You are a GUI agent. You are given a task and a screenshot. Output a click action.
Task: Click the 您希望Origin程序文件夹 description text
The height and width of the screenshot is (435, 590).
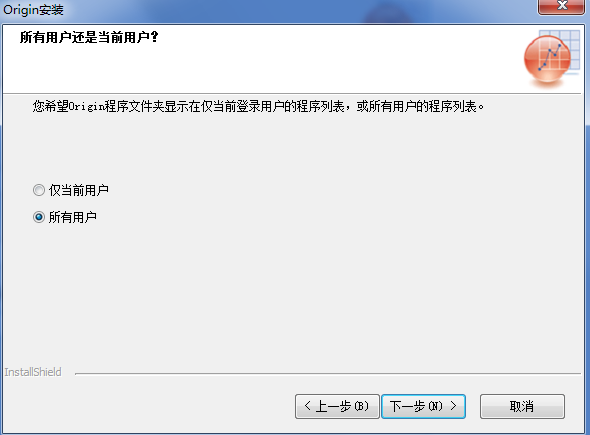click(x=258, y=106)
